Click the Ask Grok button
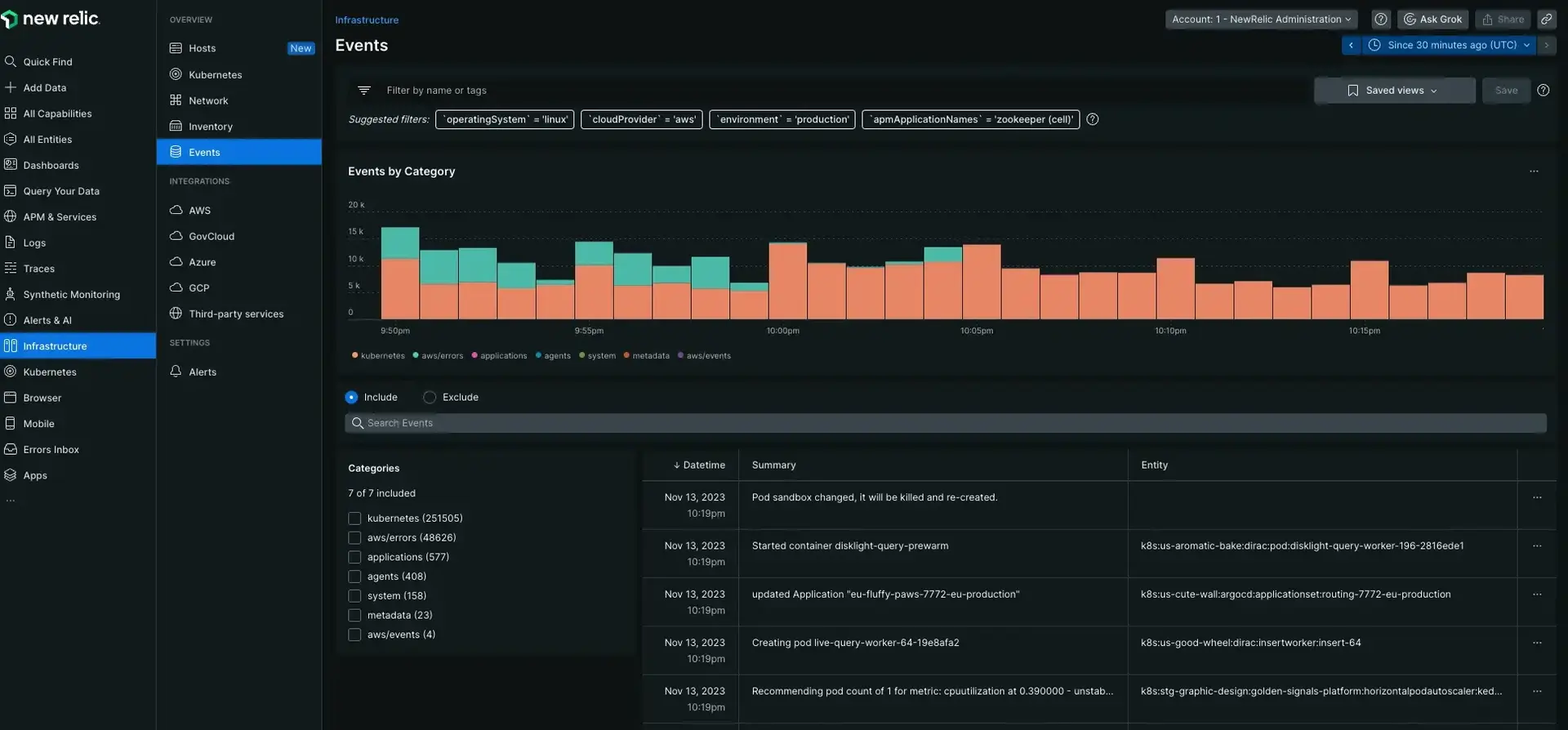Image resolution: width=1568 pixels, height=730 pixels. (x=1432, y=20)
